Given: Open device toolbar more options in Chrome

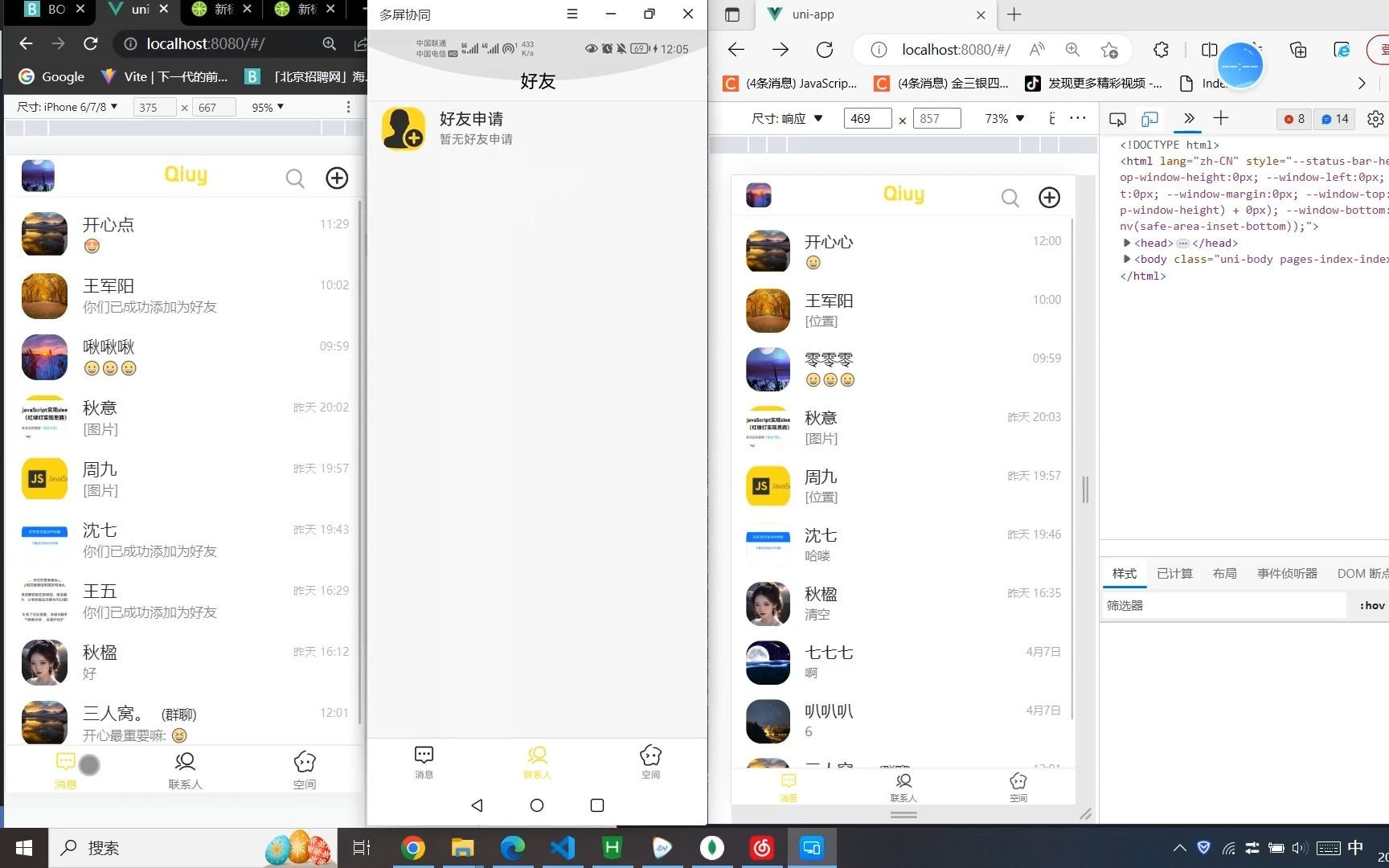Looking at the screenshot, I should pyautogui.click(x=348, y=107).
